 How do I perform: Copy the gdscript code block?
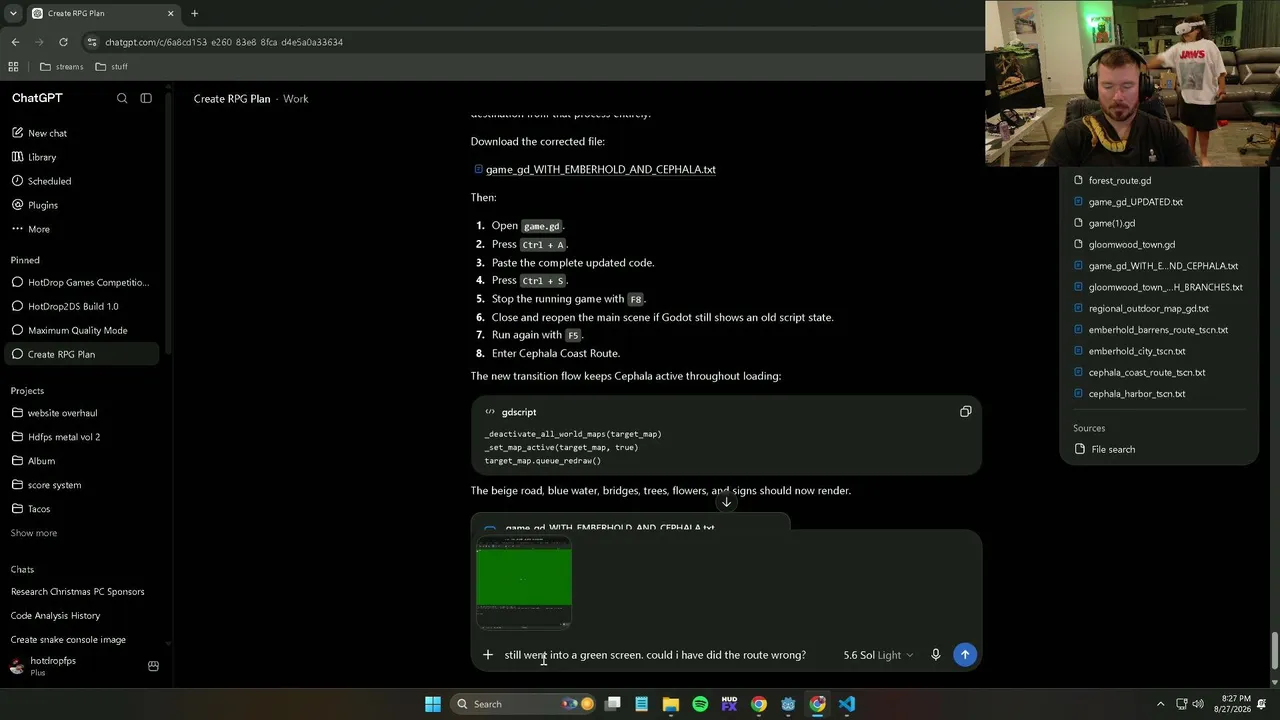965,412
